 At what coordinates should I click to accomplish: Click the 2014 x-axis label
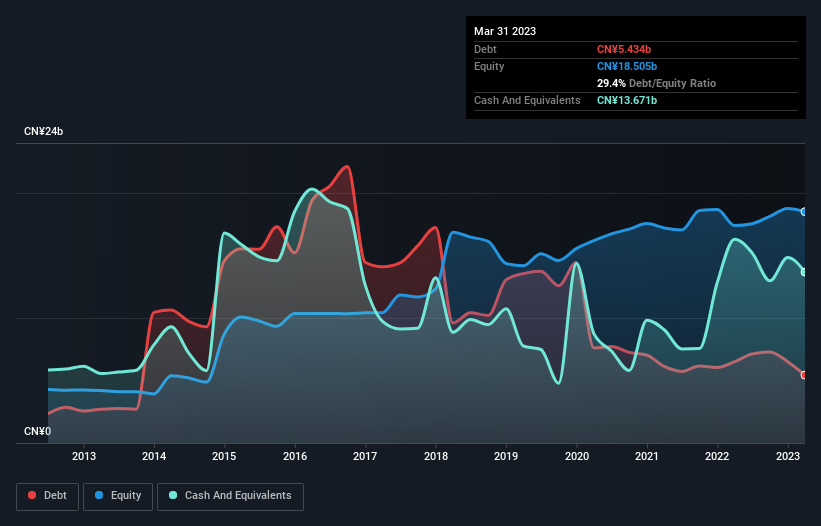(x=154, y=456)
